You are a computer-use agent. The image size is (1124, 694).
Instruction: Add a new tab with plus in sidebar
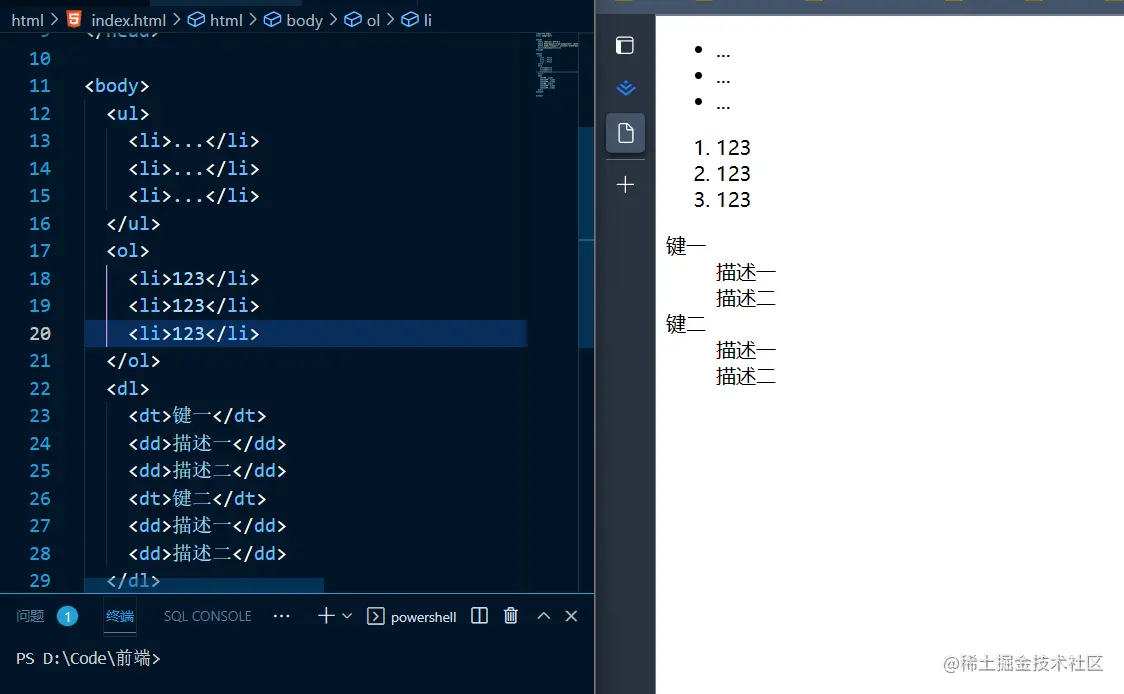coord(625,184)
